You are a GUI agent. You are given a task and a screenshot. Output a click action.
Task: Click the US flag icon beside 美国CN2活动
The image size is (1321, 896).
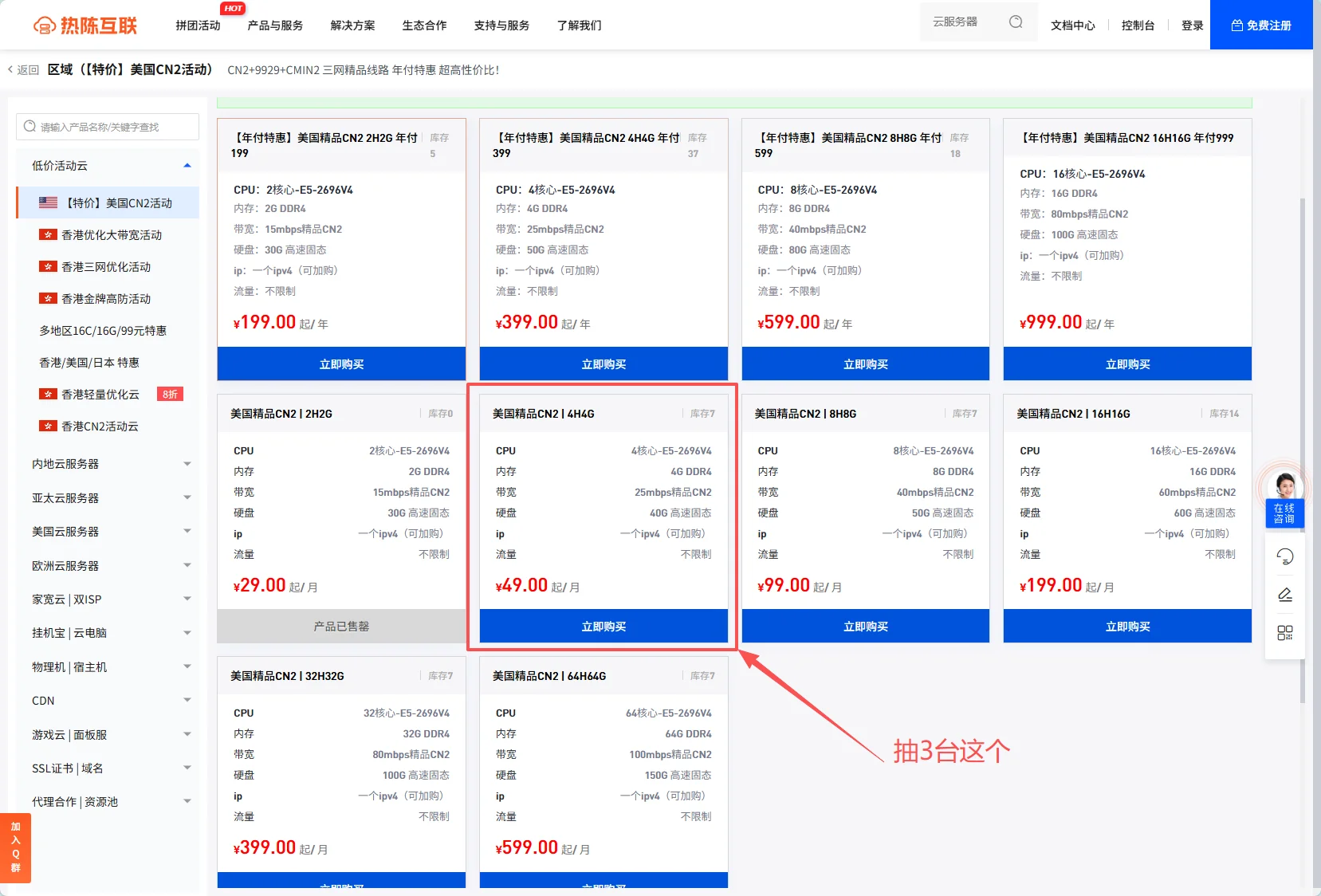[x=49, y=202]
